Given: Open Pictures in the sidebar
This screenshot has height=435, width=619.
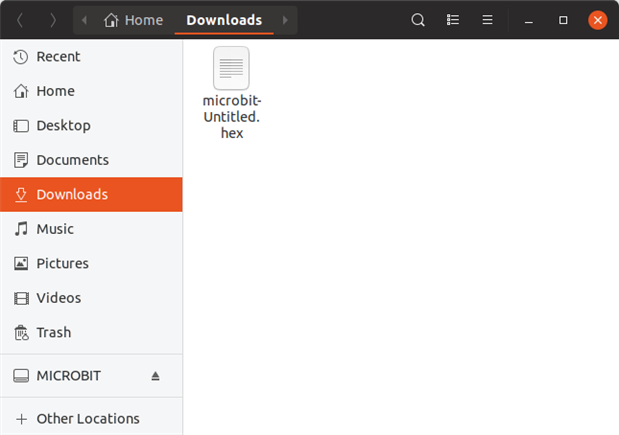Looking at the screenshot, I should [x=91, y=263].
